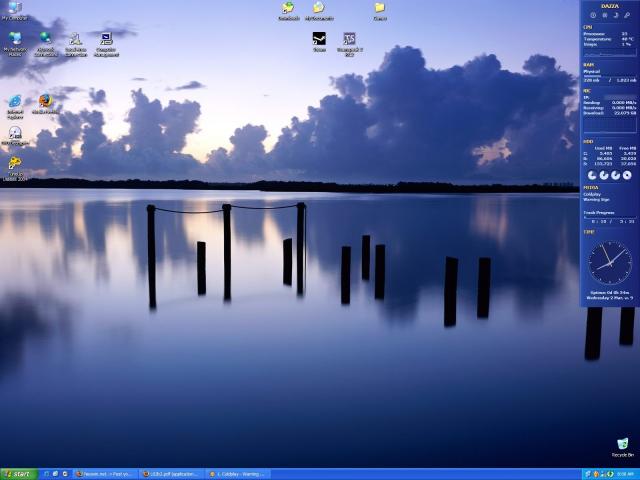The image size is (640, 480).
Task: Click the RAM Physical usage bar
Action: click(x=610, y=76)
